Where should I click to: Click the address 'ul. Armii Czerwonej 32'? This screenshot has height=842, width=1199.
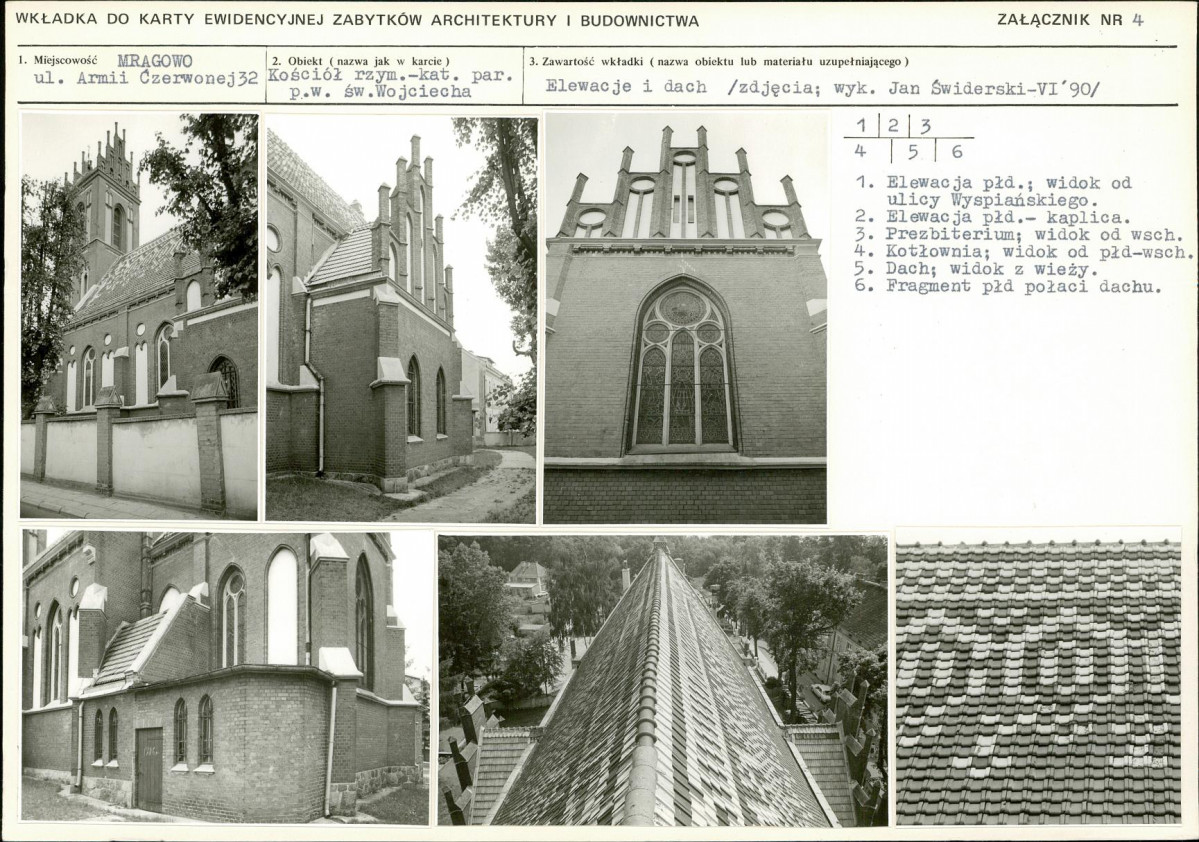pyautogui.click(x=146, y=78)
